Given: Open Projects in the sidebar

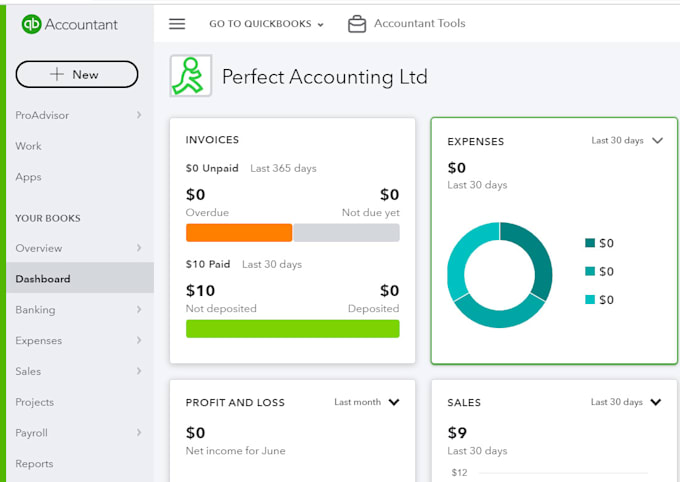Looking at the screenshot, I should (x=35, y=402).
